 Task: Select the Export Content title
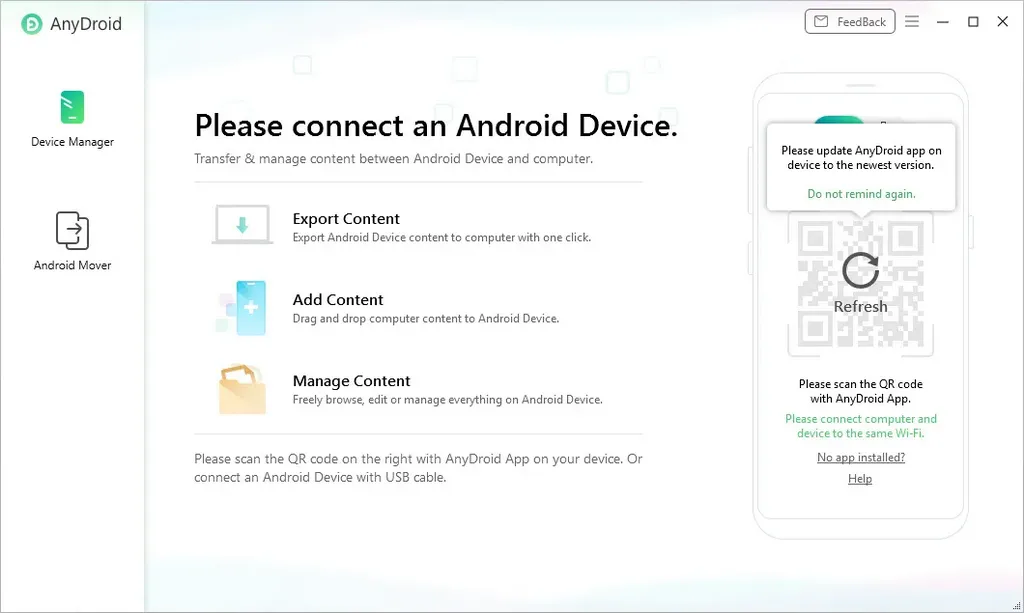pyautogui.click(x=346, y=219)
